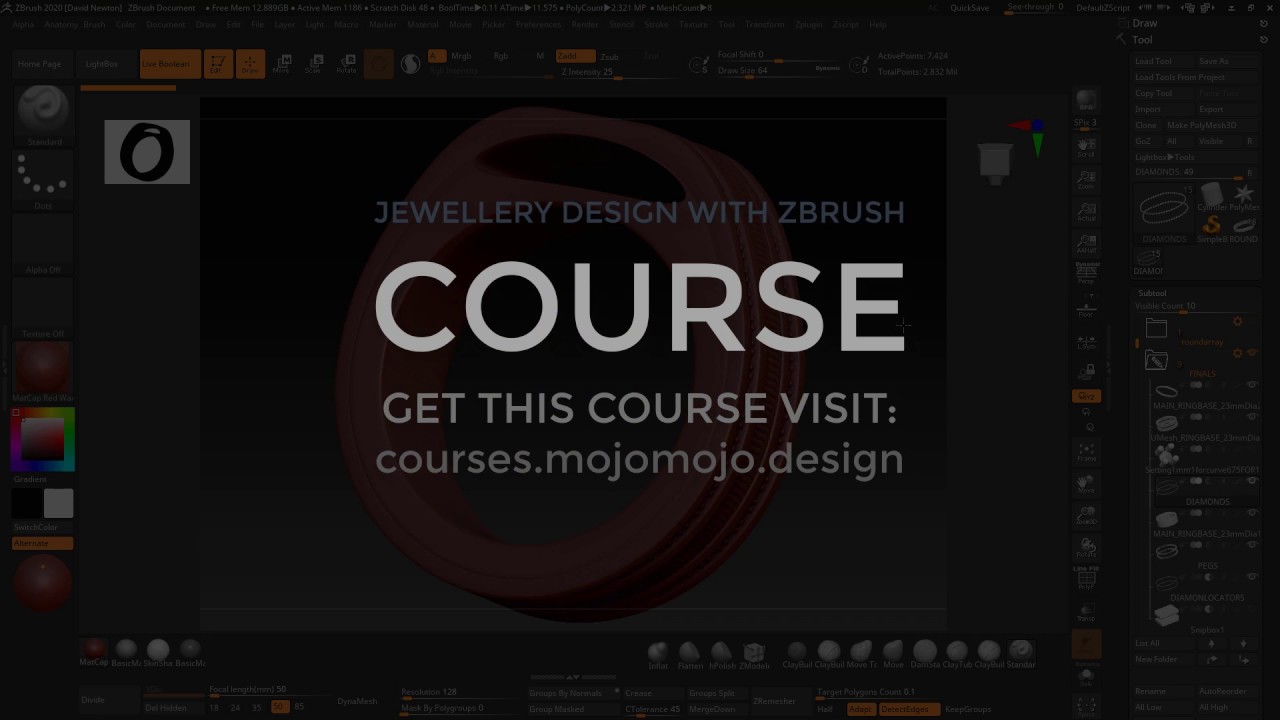The width and height of the screenshot is (1280, 720).
Task: Select the Cylinder tool thumbnail
Action: [x=1212, y=196]
